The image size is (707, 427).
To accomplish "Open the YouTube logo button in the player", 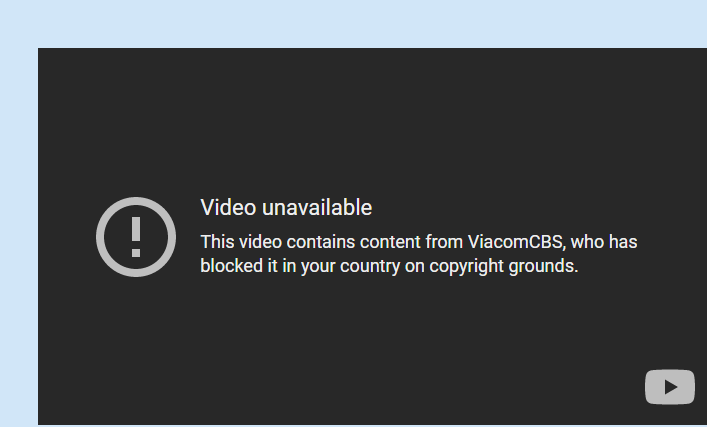I will pos(670,387).
